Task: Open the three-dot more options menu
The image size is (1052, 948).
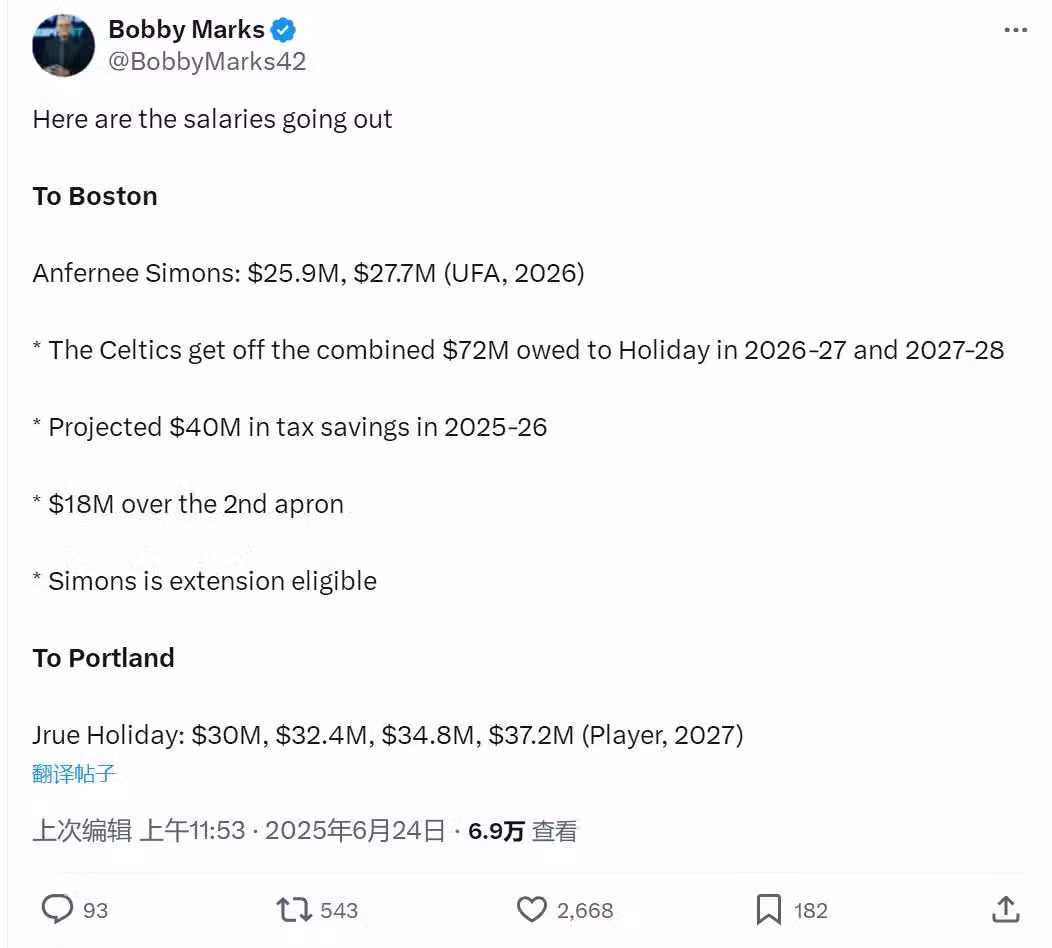Action: click(1015, 30)
